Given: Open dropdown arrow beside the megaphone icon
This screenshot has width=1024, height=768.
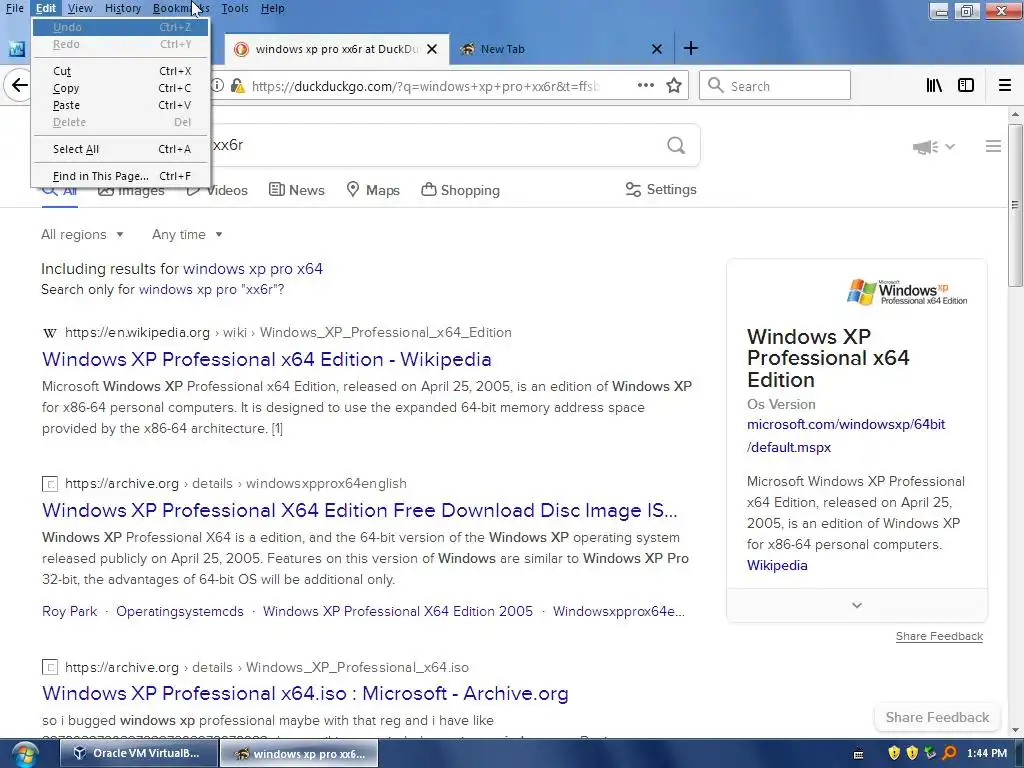Looking at the screenshot, I should 950,146.
